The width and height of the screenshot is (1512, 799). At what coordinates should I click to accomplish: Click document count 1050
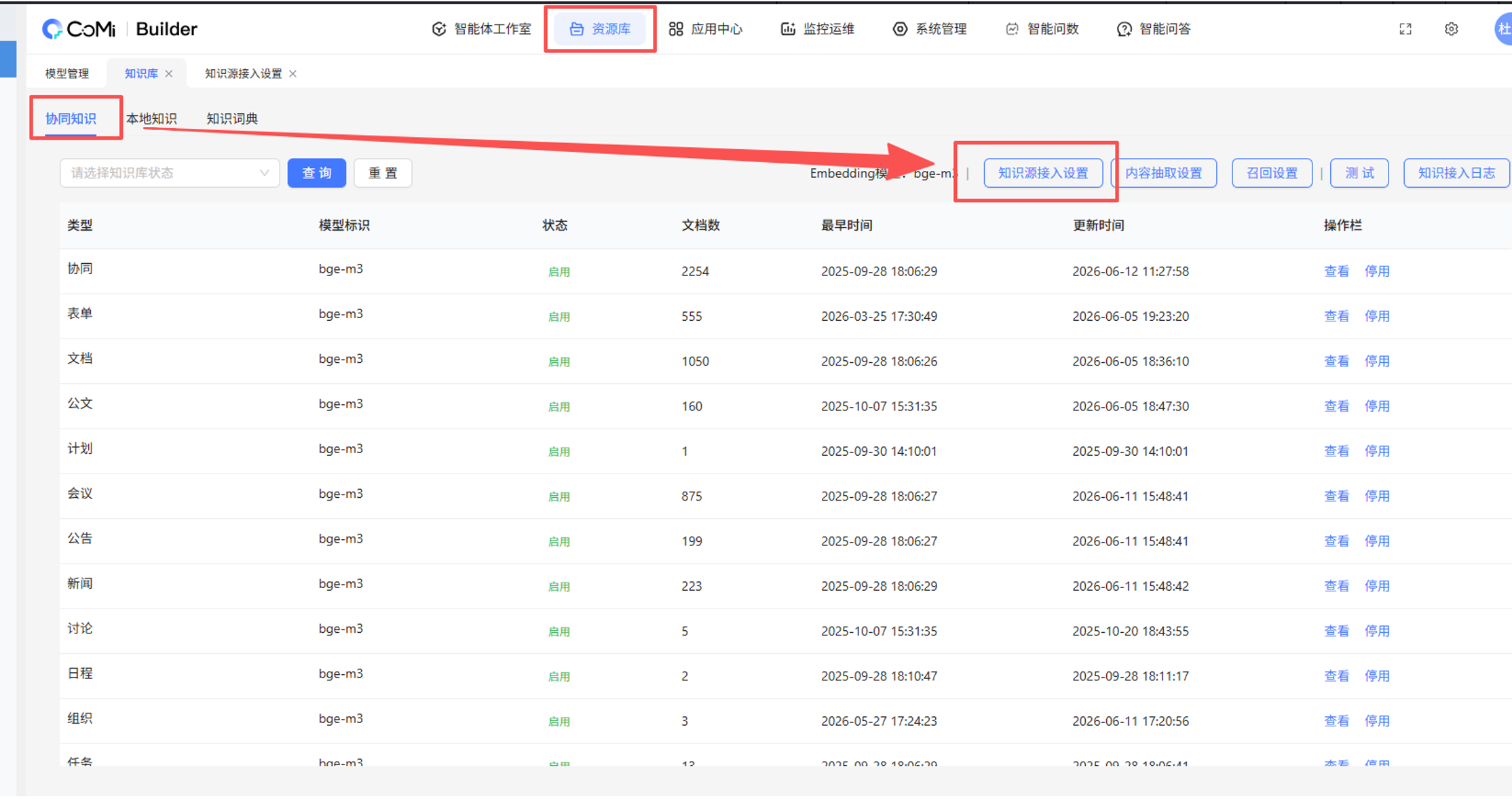[x=695, y=362]
